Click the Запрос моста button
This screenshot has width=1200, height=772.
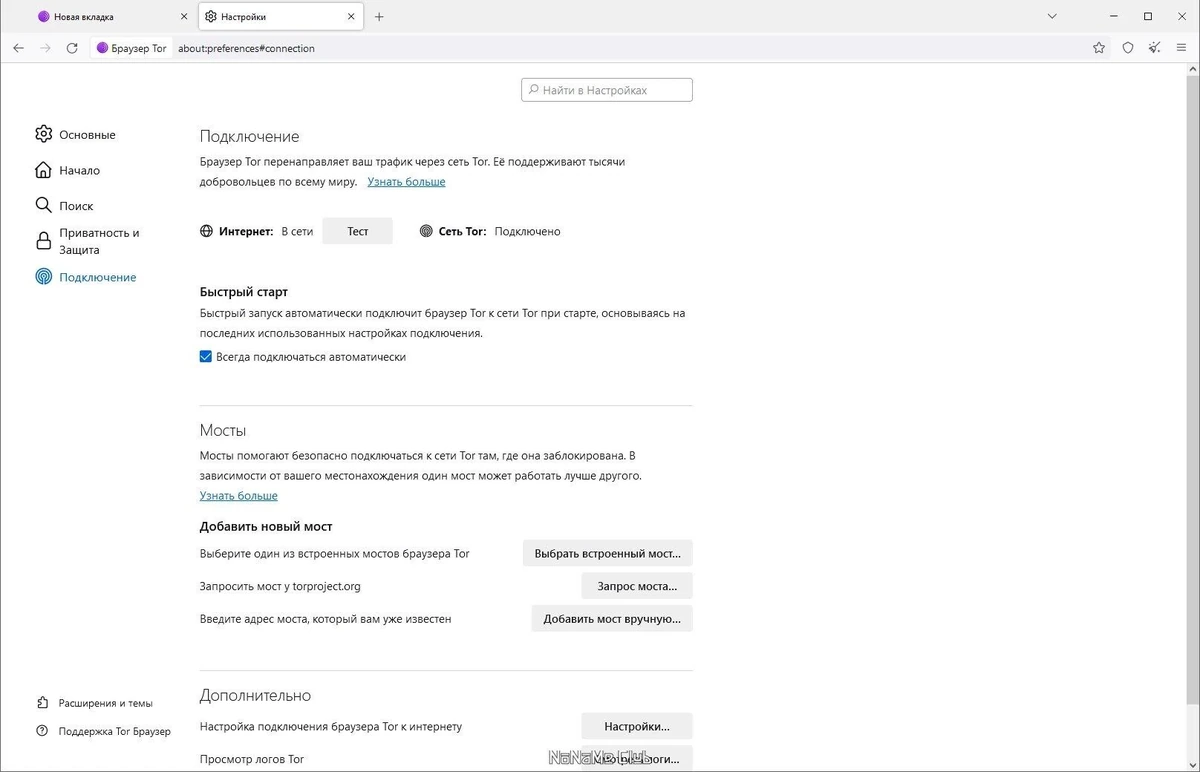pos(637,586)
